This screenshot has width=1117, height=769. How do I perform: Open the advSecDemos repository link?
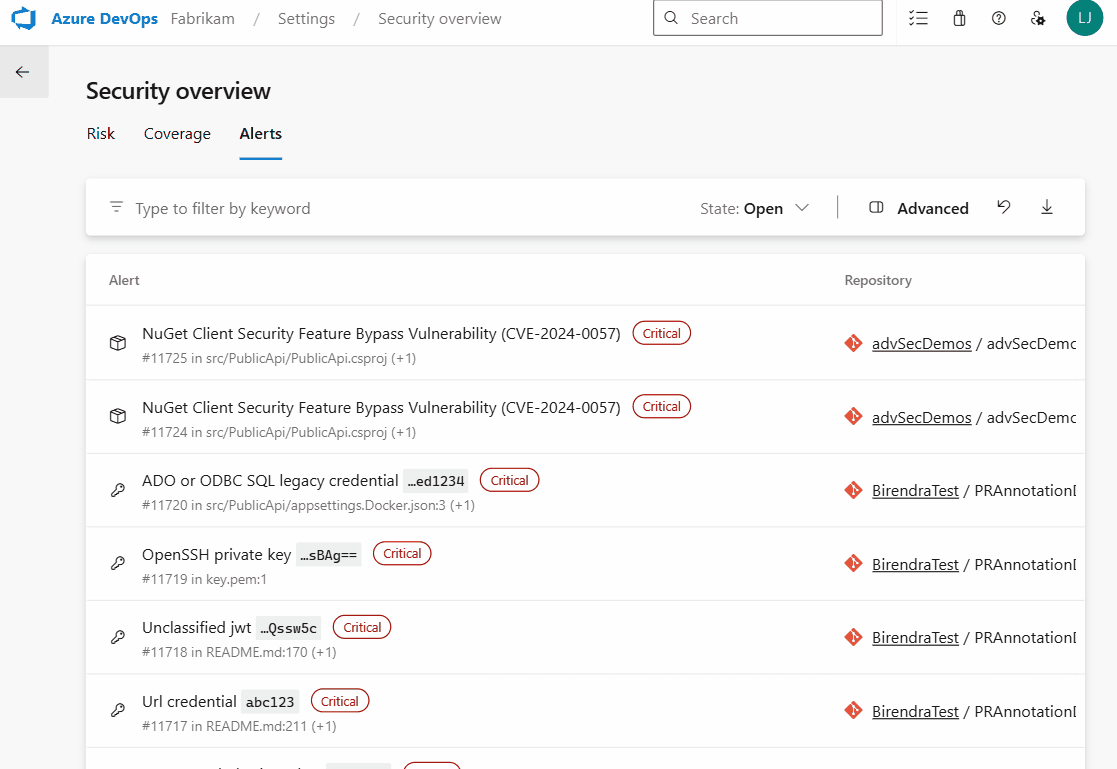[921, 343]
